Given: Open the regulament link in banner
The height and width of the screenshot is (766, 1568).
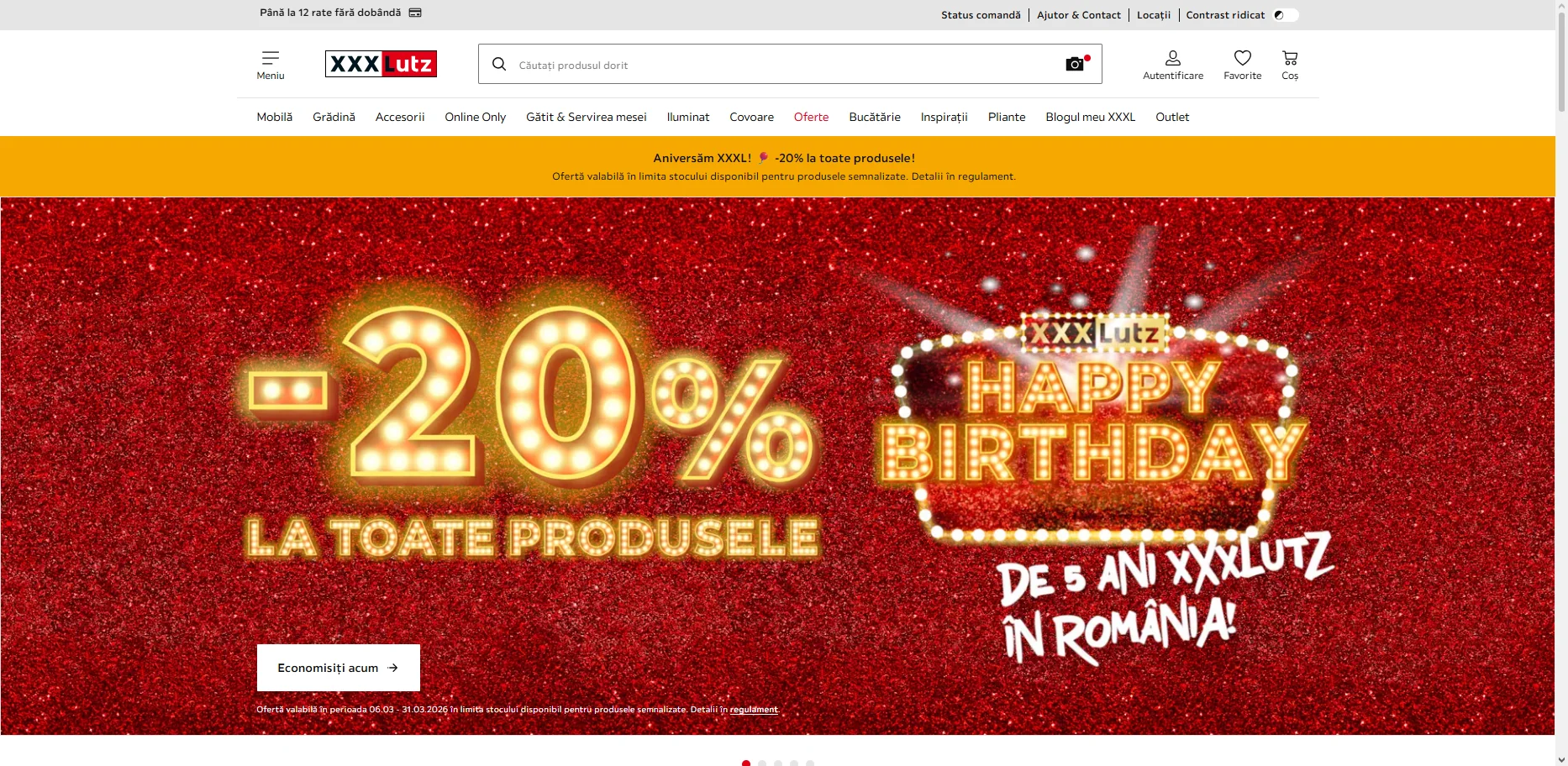Looking at the screenshot, I should coord(754,710).
